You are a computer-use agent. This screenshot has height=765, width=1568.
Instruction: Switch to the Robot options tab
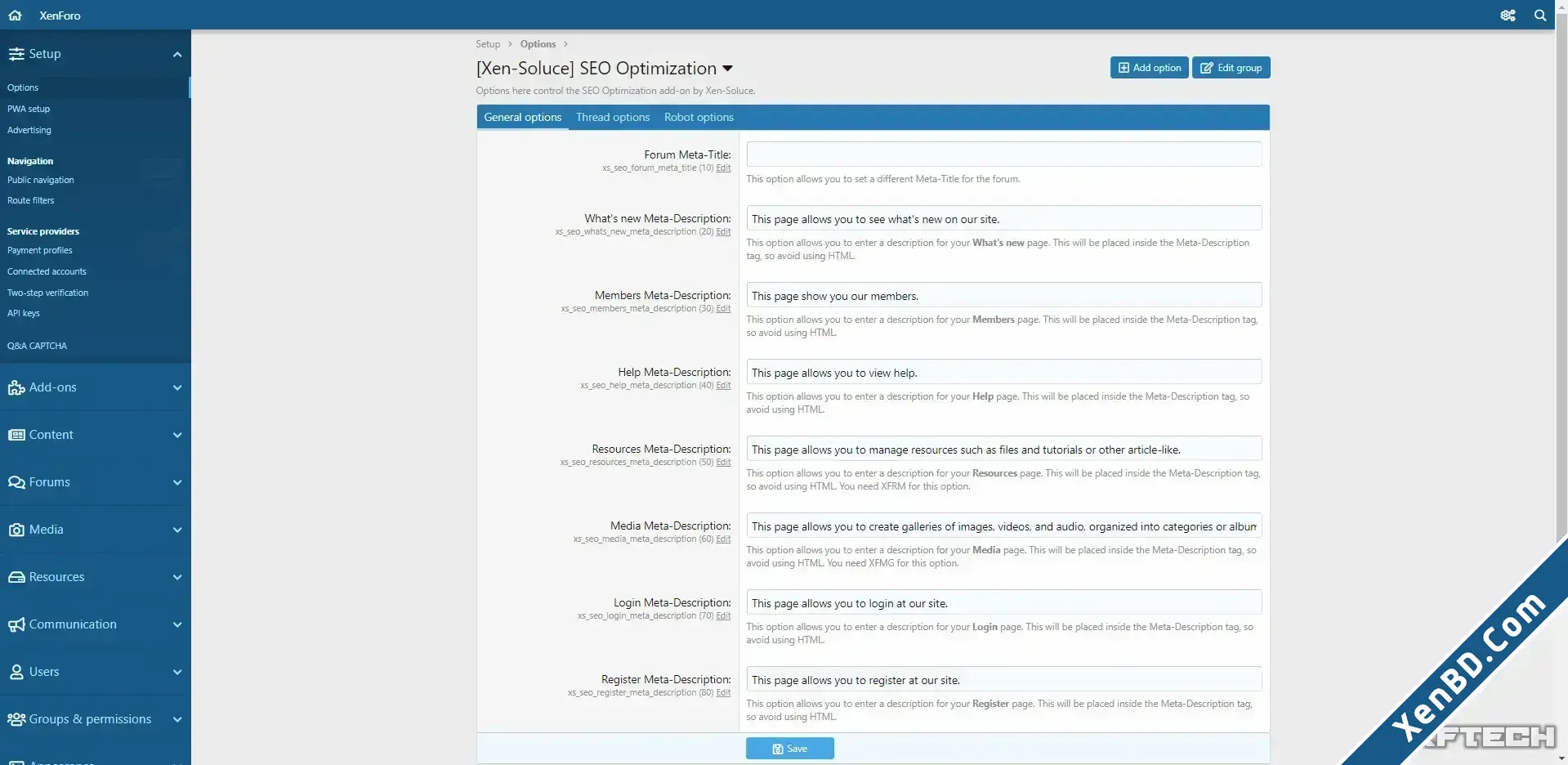pos(699,117)
